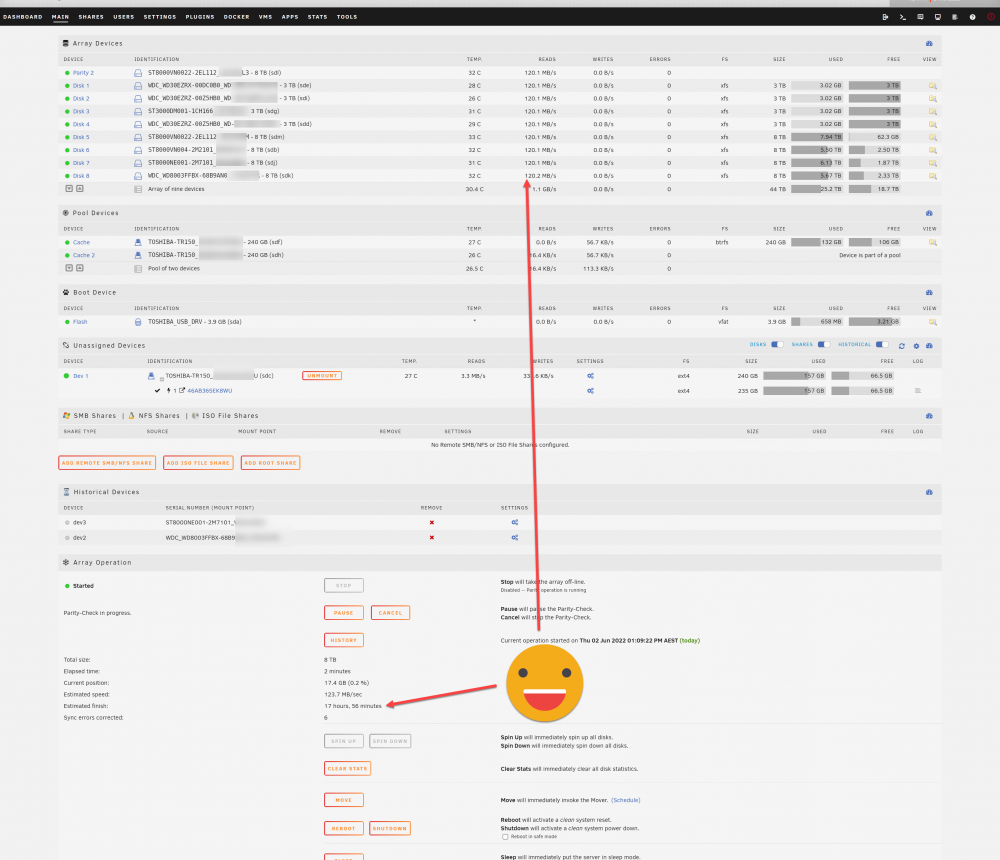Open the terminal icon in top bar
1000x860 pixels.
tap(902, 17)
